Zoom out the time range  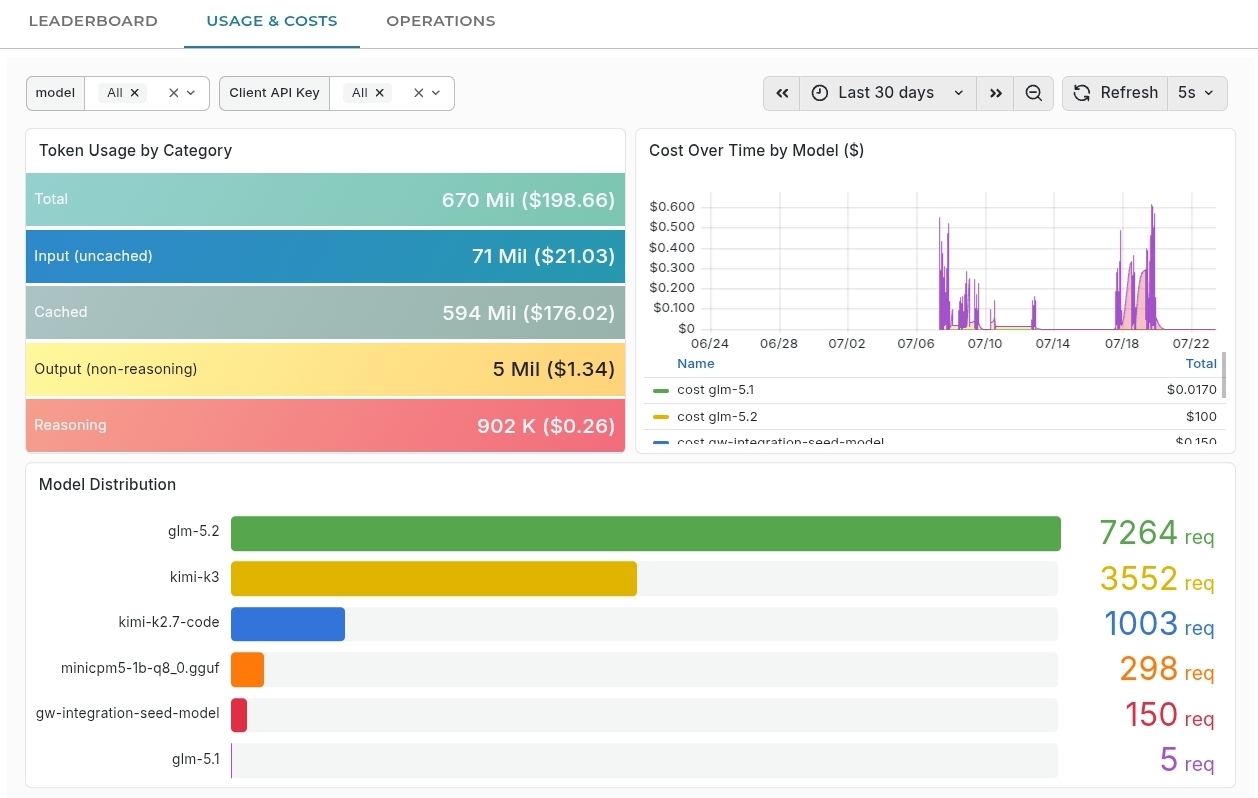(x=1034, y=93)
